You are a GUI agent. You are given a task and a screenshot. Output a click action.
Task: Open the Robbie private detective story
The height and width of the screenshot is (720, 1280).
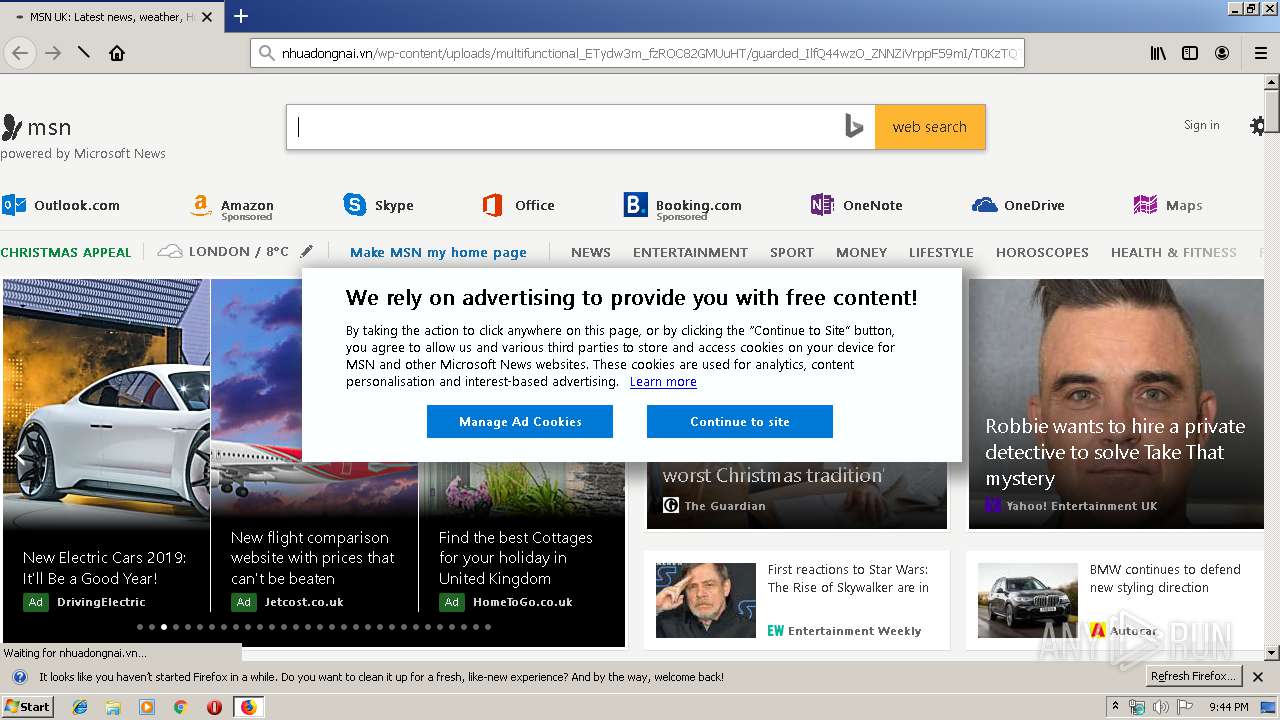(x=1115, y=452)
